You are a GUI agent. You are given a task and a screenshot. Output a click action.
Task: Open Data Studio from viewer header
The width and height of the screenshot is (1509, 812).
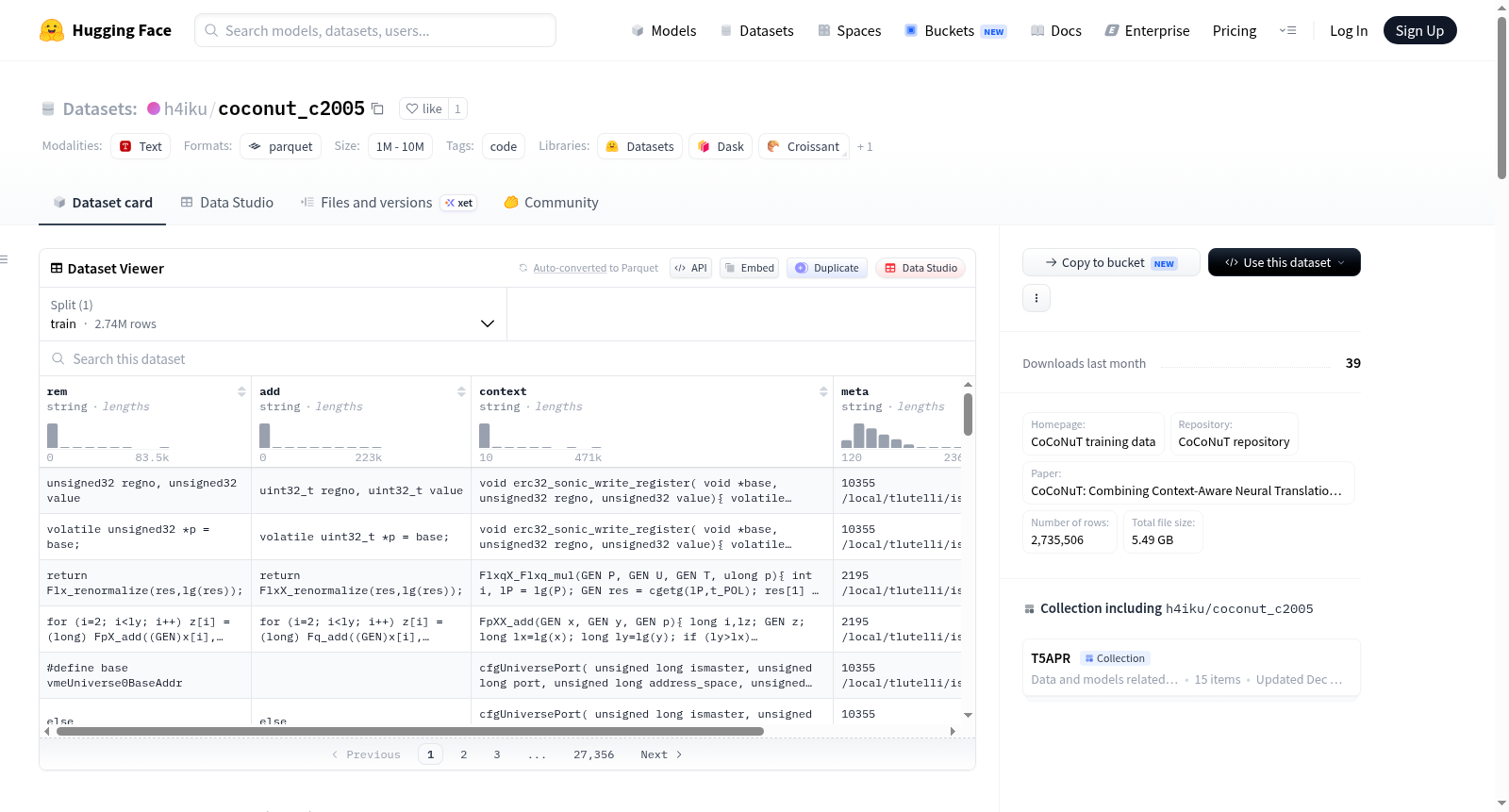(x=920, y=268)
